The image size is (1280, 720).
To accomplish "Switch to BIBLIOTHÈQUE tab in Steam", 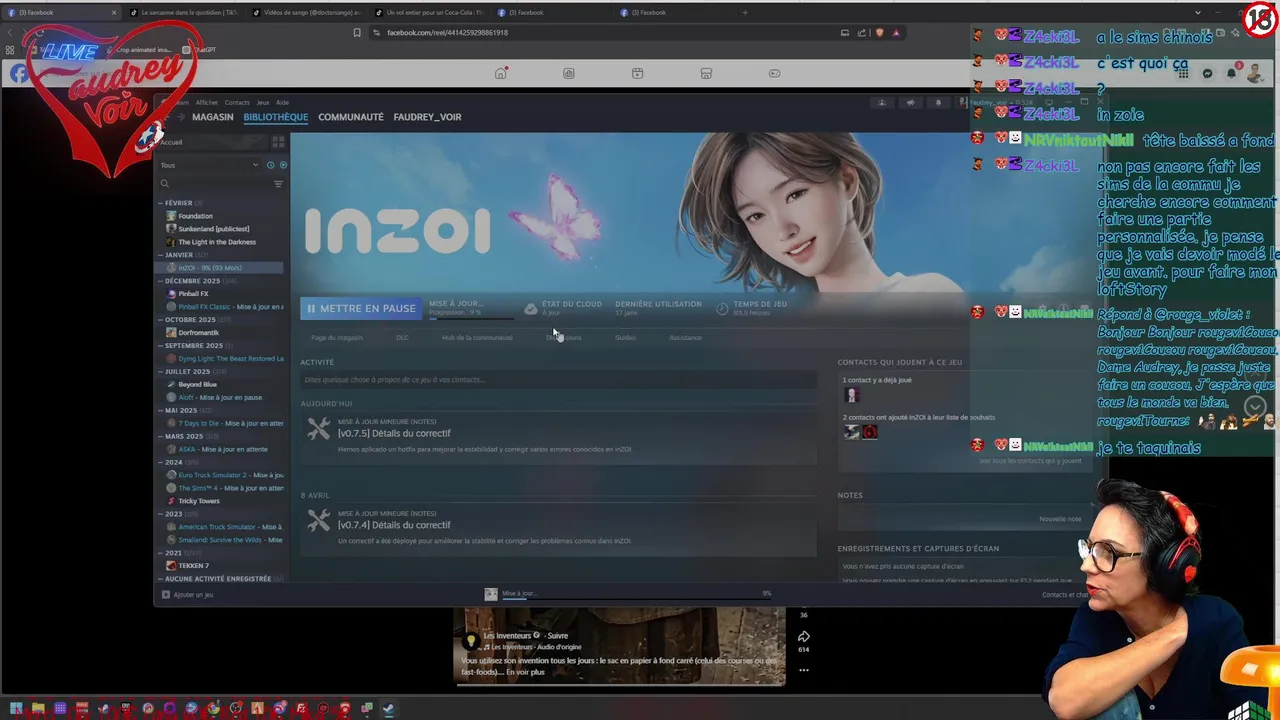I will [275, 117].
